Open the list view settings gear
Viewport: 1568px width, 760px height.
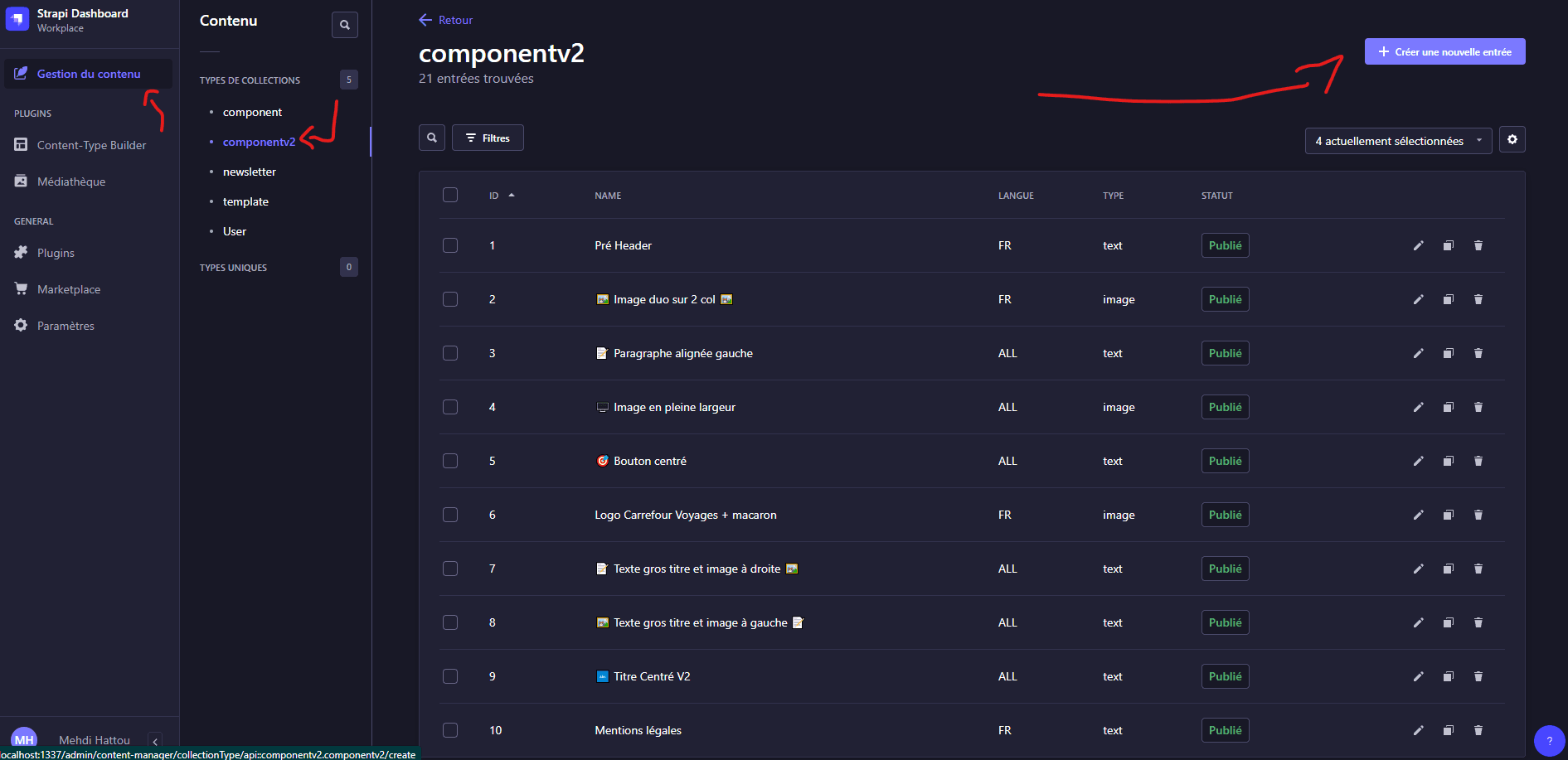(1512, 140)
